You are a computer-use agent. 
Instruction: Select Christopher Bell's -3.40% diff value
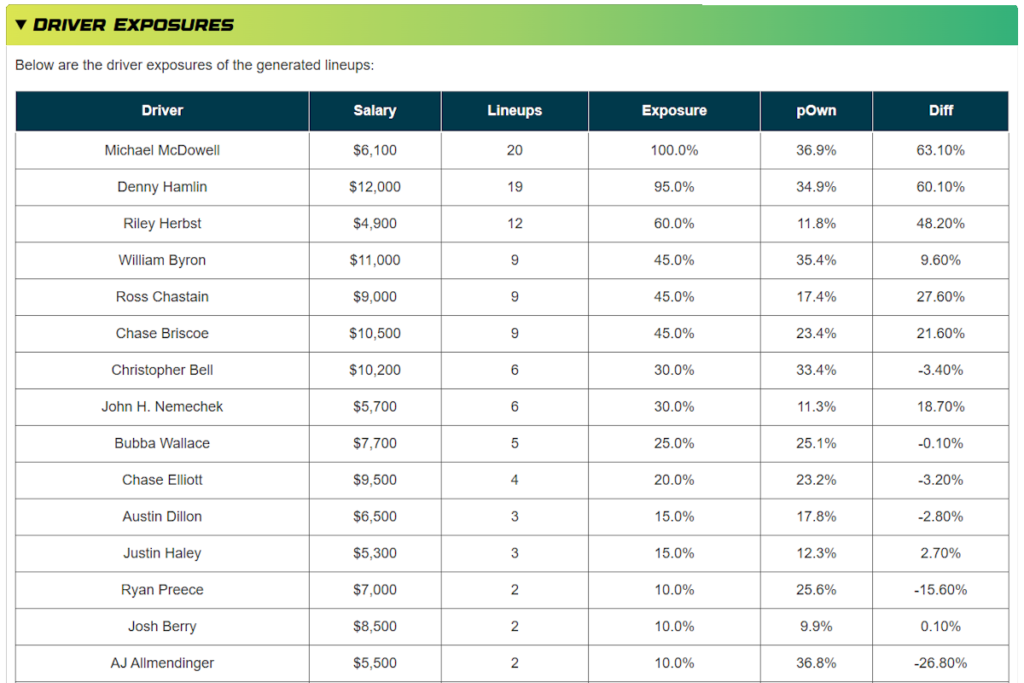tap(940, 370)
